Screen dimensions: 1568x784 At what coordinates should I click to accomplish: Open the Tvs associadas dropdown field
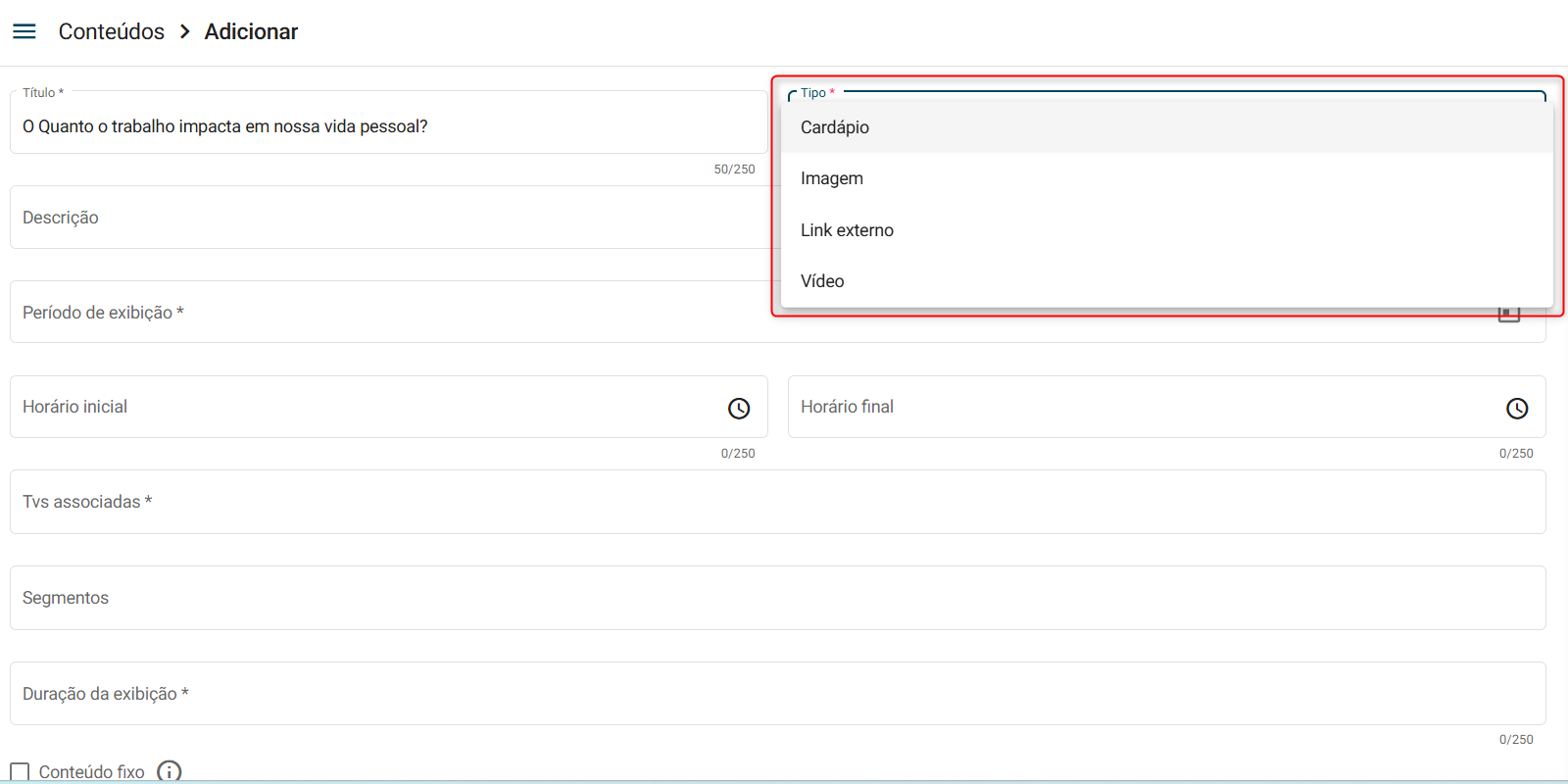pyautogui.click(x=777, y=502)
